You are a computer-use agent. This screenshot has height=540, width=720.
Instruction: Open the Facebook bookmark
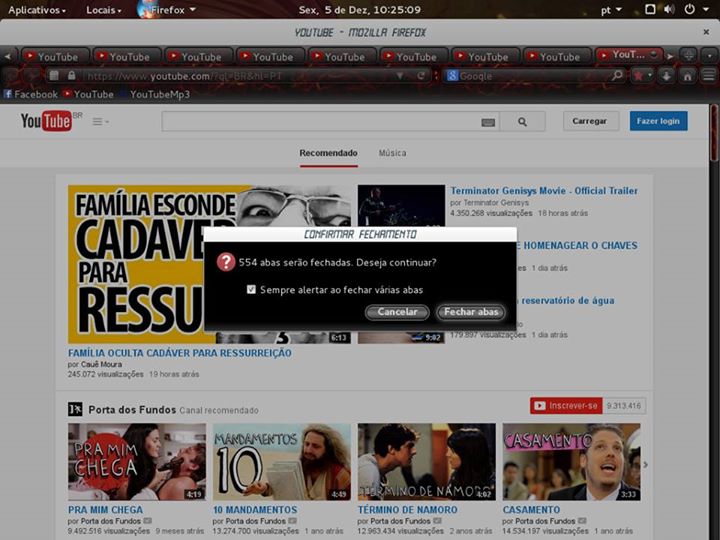(30, 94)
